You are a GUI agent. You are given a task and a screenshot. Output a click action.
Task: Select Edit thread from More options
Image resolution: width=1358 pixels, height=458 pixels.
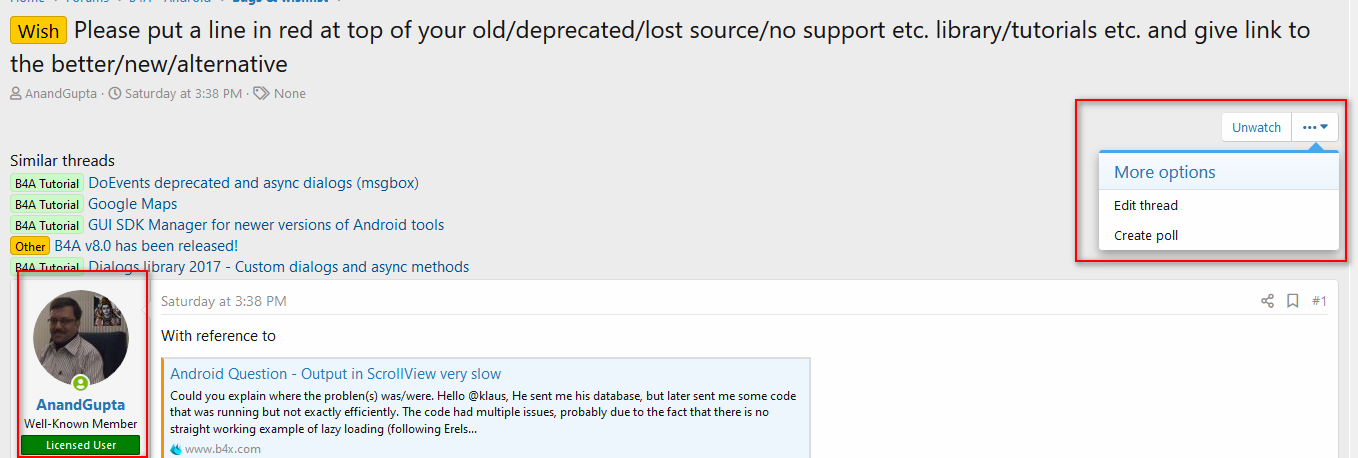(1146, 205)
